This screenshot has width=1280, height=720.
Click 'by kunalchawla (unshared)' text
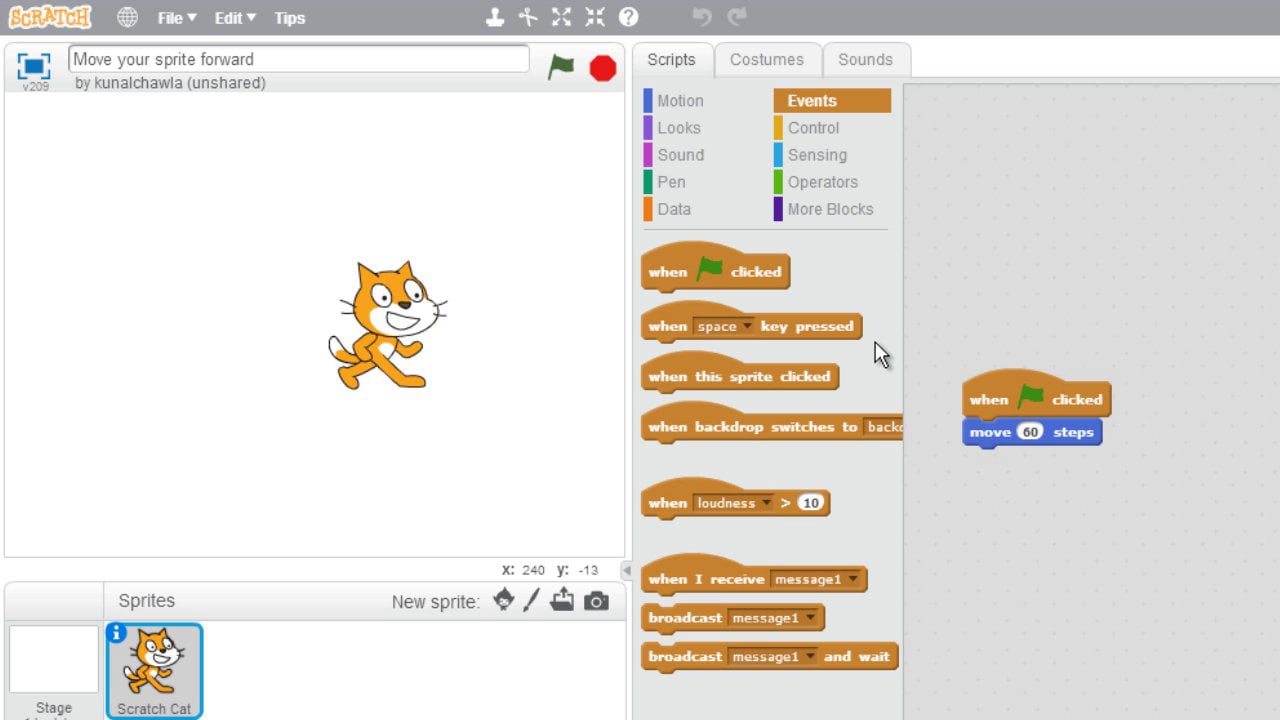tap(170, 83)
